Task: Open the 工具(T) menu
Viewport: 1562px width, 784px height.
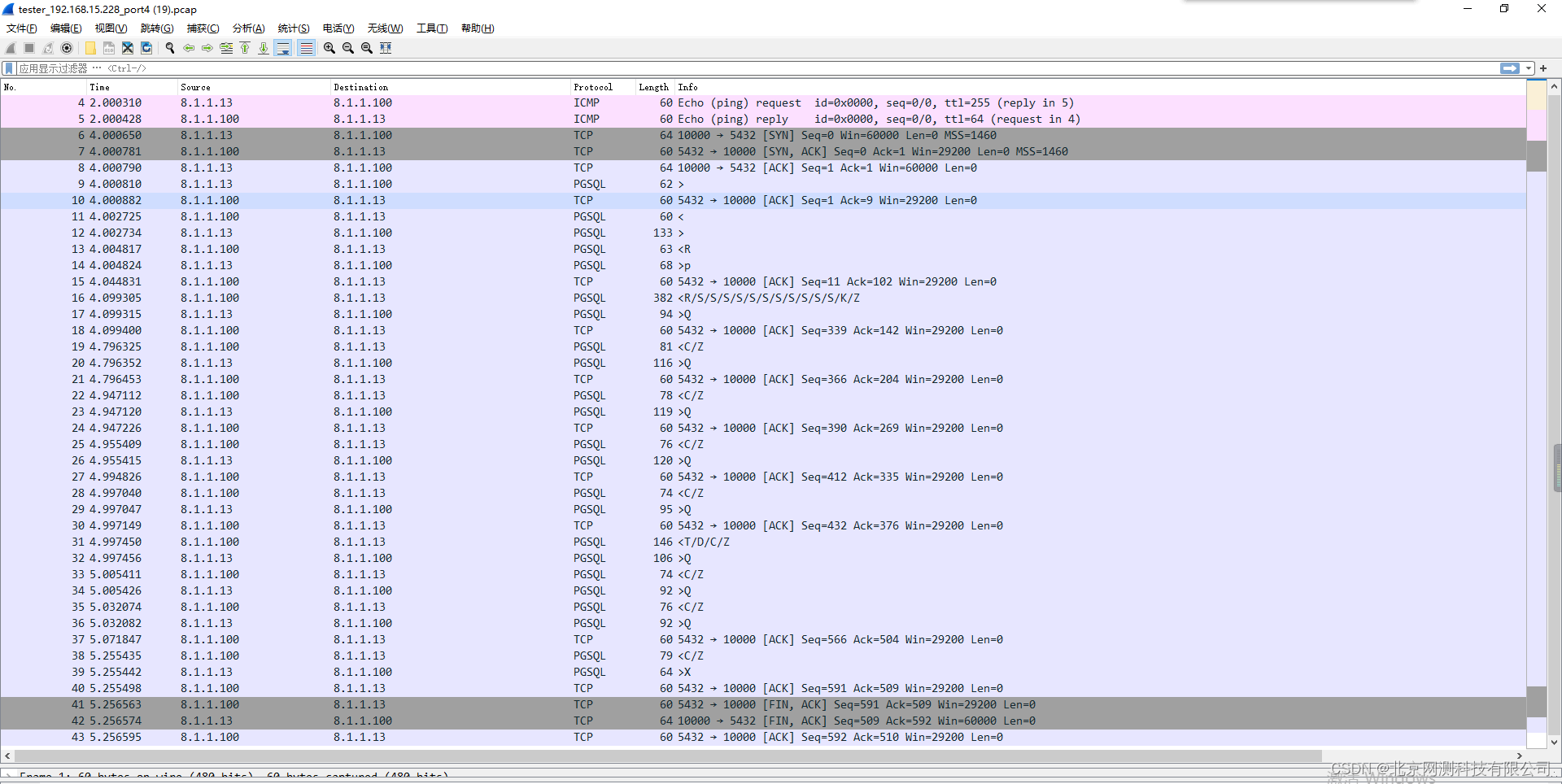Action: click(x=432, y=28)
